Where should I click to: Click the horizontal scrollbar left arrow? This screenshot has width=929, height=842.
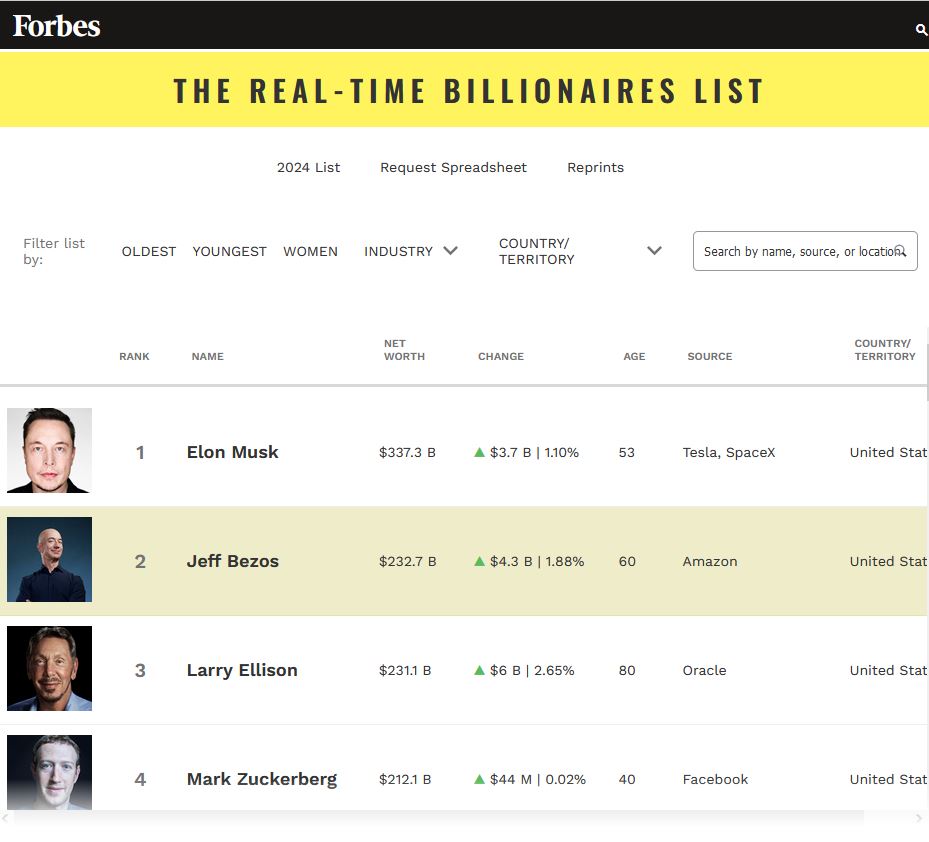6,818
